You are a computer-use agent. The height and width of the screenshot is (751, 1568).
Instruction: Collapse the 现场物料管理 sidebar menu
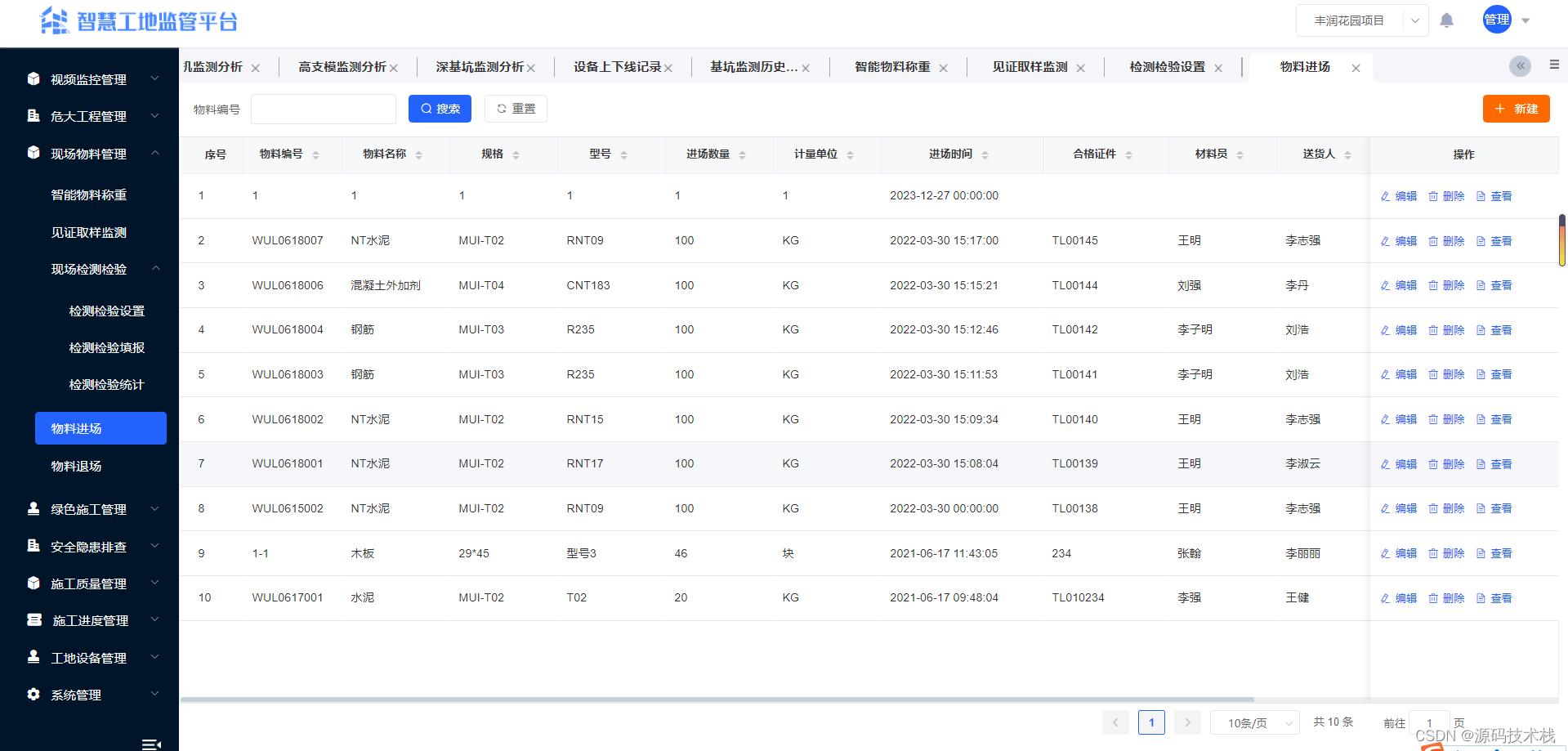pyautogui.click(x=90, y=154)
